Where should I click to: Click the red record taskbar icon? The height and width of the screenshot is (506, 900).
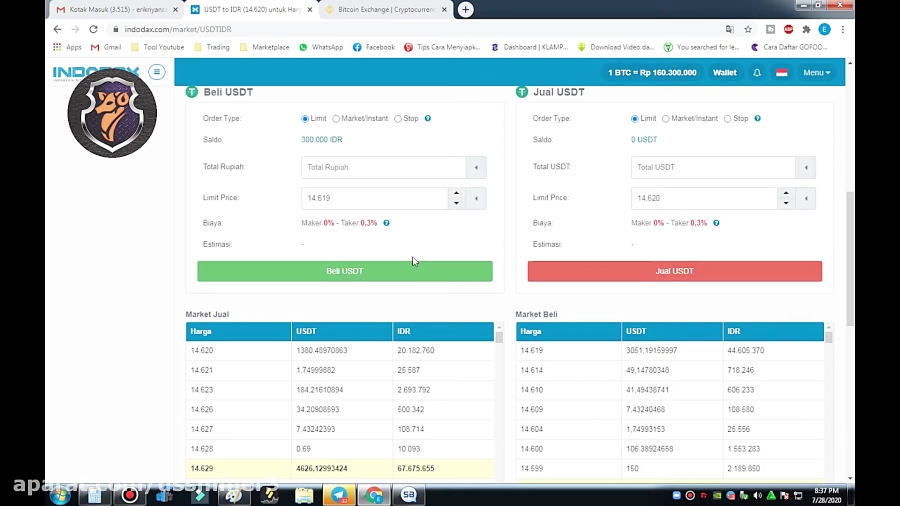(130, 495)
